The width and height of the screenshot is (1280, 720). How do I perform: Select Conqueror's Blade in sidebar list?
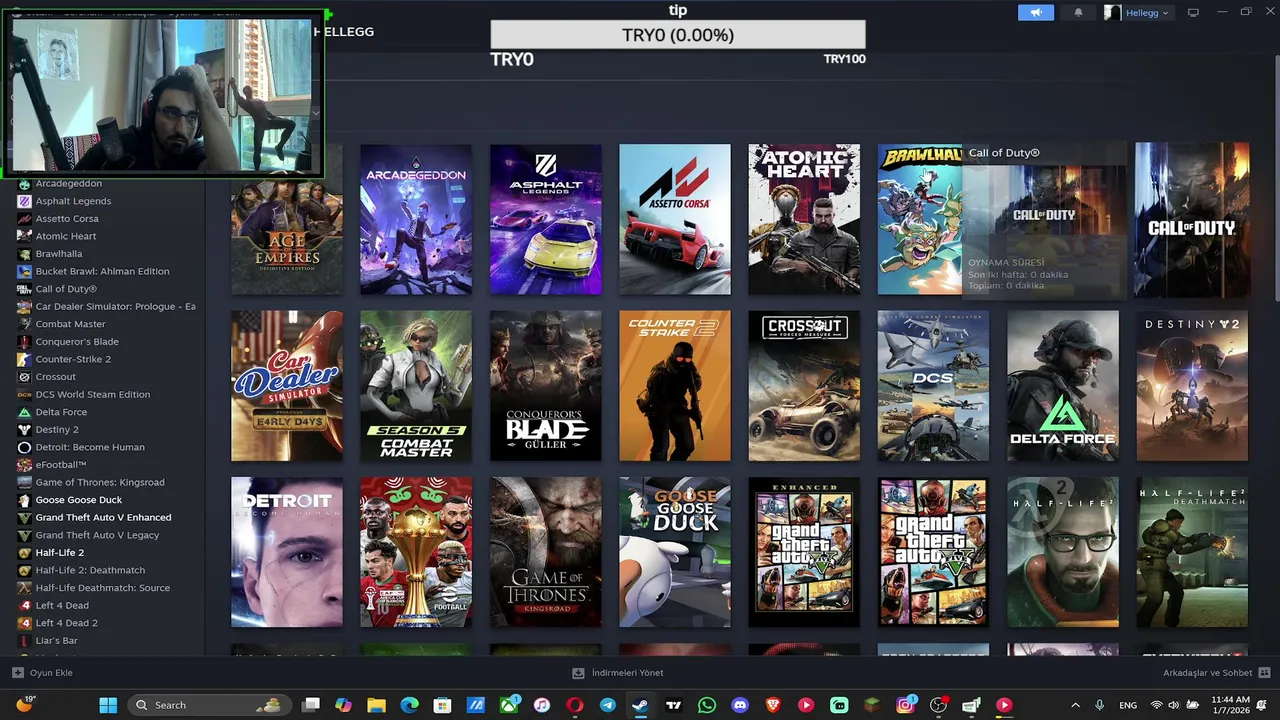tap(77, 342)
